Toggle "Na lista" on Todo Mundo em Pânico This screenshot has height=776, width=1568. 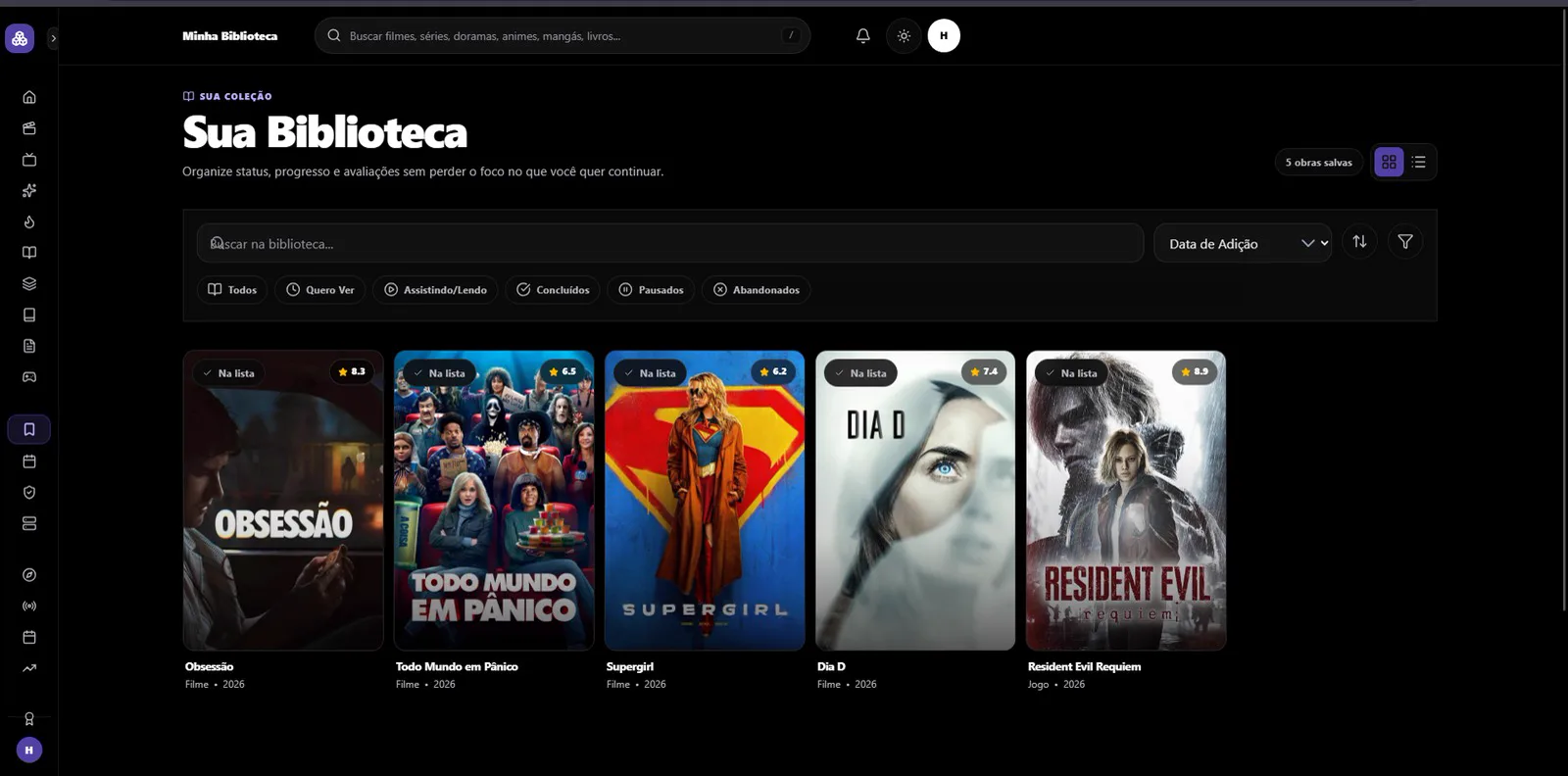pos(439,373)
